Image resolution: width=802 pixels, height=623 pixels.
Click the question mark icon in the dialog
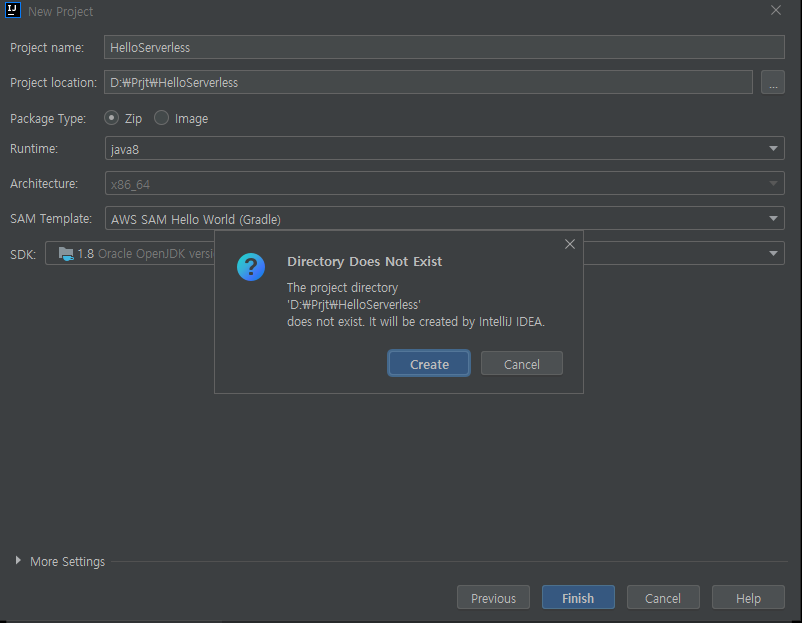click(251, 267)
